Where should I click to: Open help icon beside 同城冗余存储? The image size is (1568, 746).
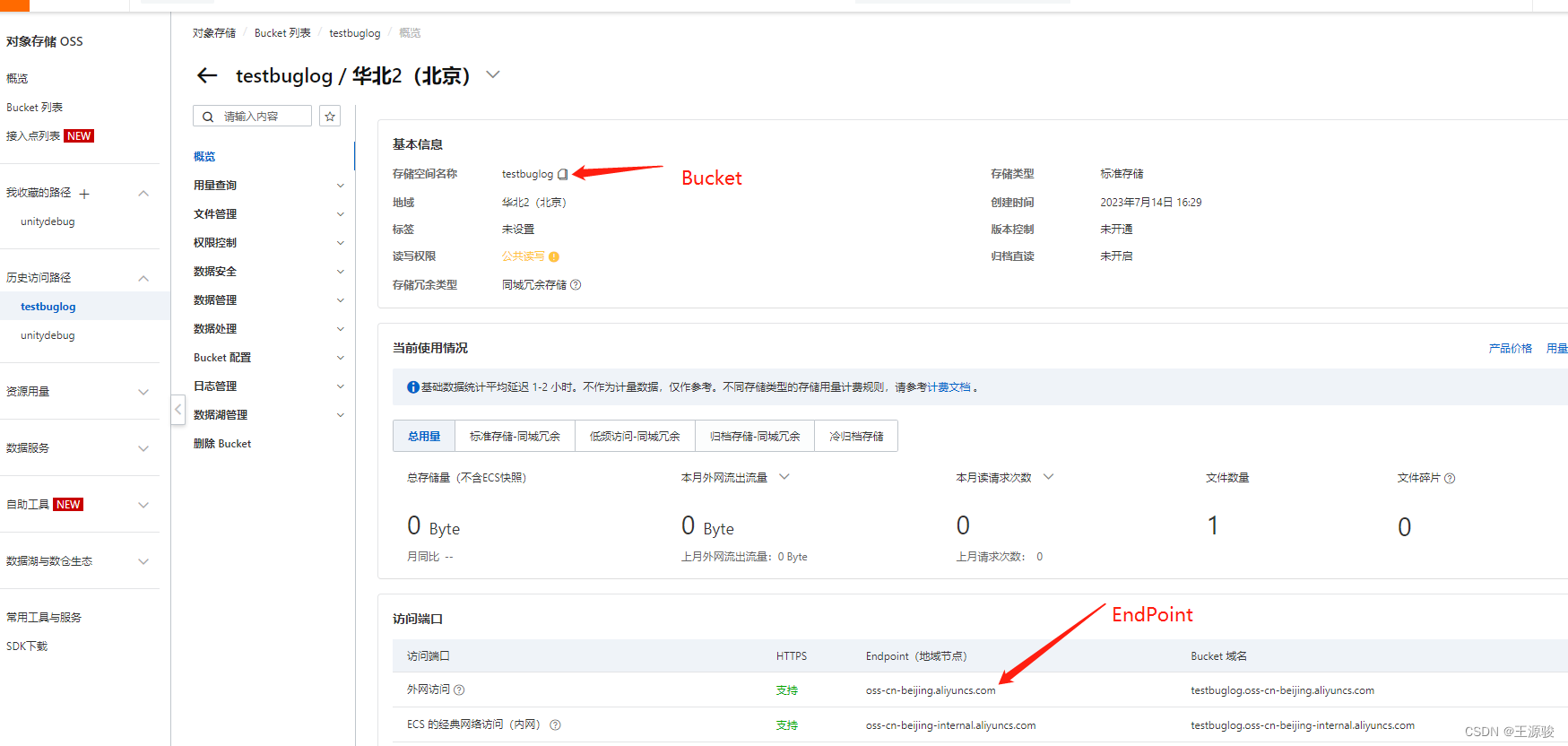[x=576, y=285]
